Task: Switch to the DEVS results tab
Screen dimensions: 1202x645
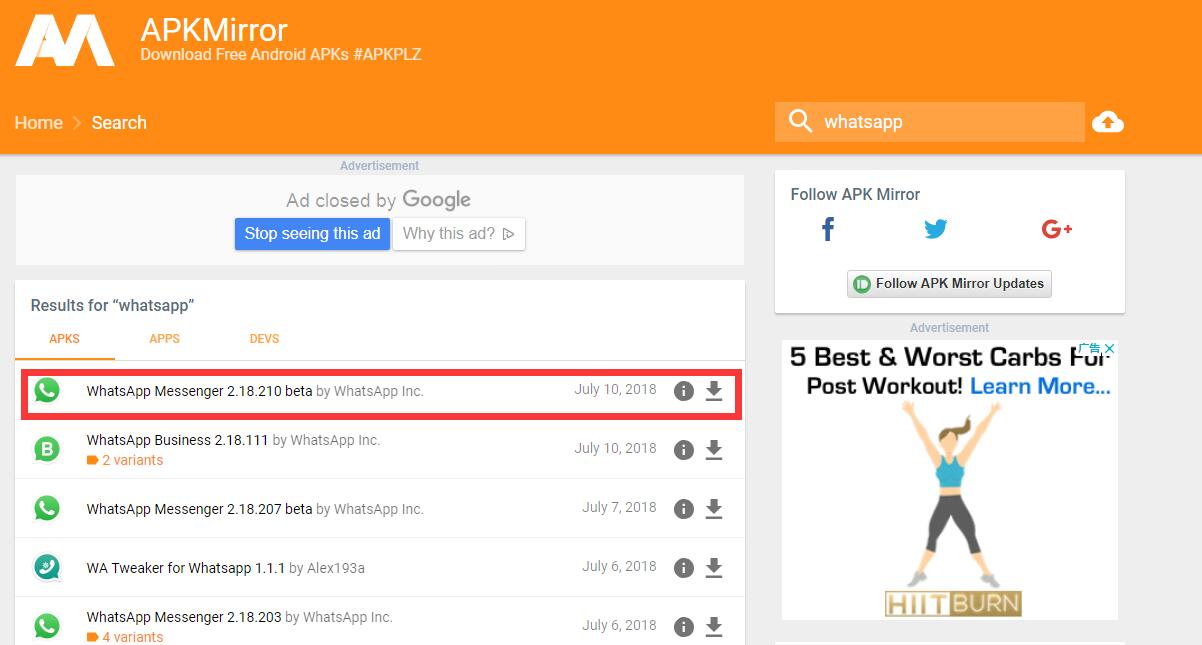Action: pos(264,339)
